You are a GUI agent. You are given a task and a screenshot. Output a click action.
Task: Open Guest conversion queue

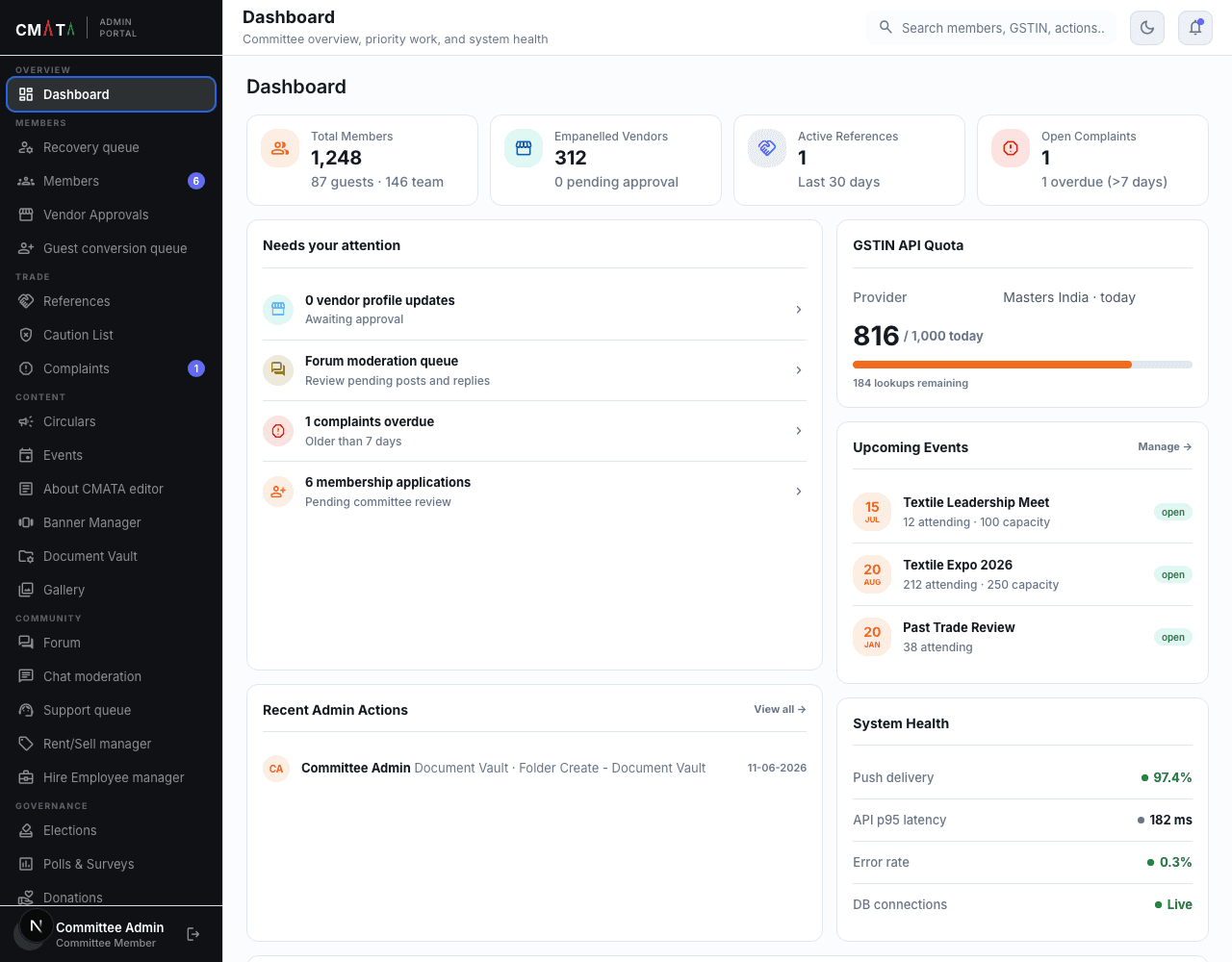click(x=112, y=248)
